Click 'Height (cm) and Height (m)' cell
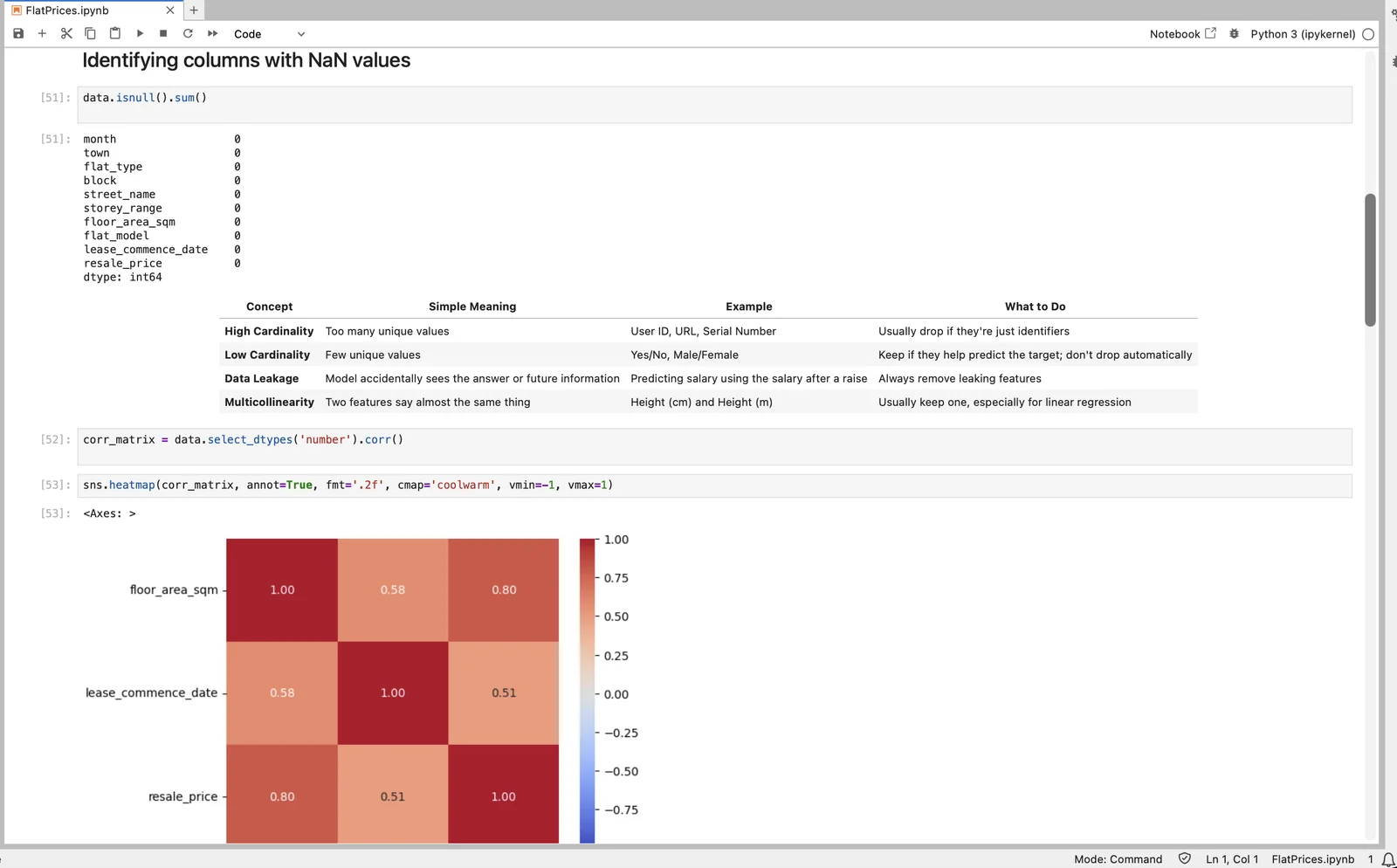Viewport: 1397px width, 868px height. [701, 402]
